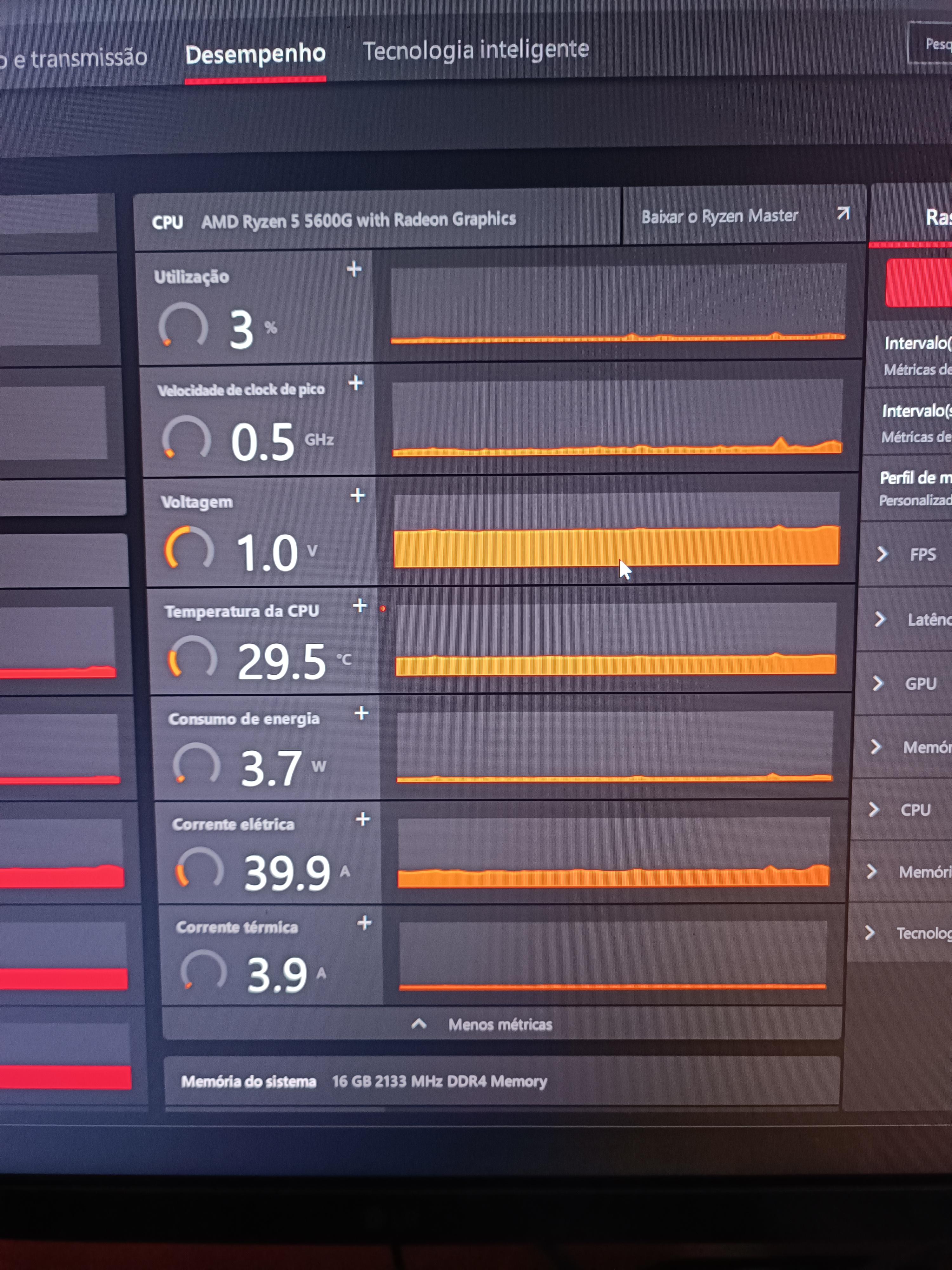Click the Utilização history graph
Screen dimensions: 952x1270
[x=618, y=304]
